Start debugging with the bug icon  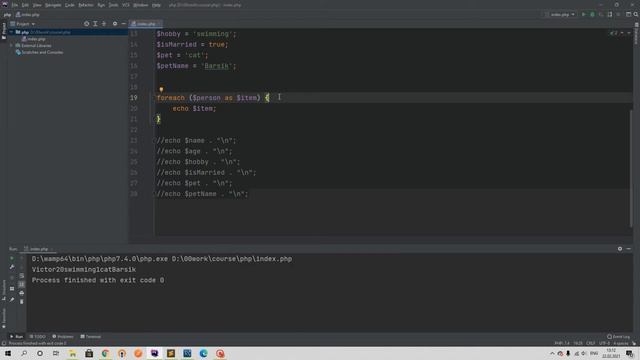[592, 14]
